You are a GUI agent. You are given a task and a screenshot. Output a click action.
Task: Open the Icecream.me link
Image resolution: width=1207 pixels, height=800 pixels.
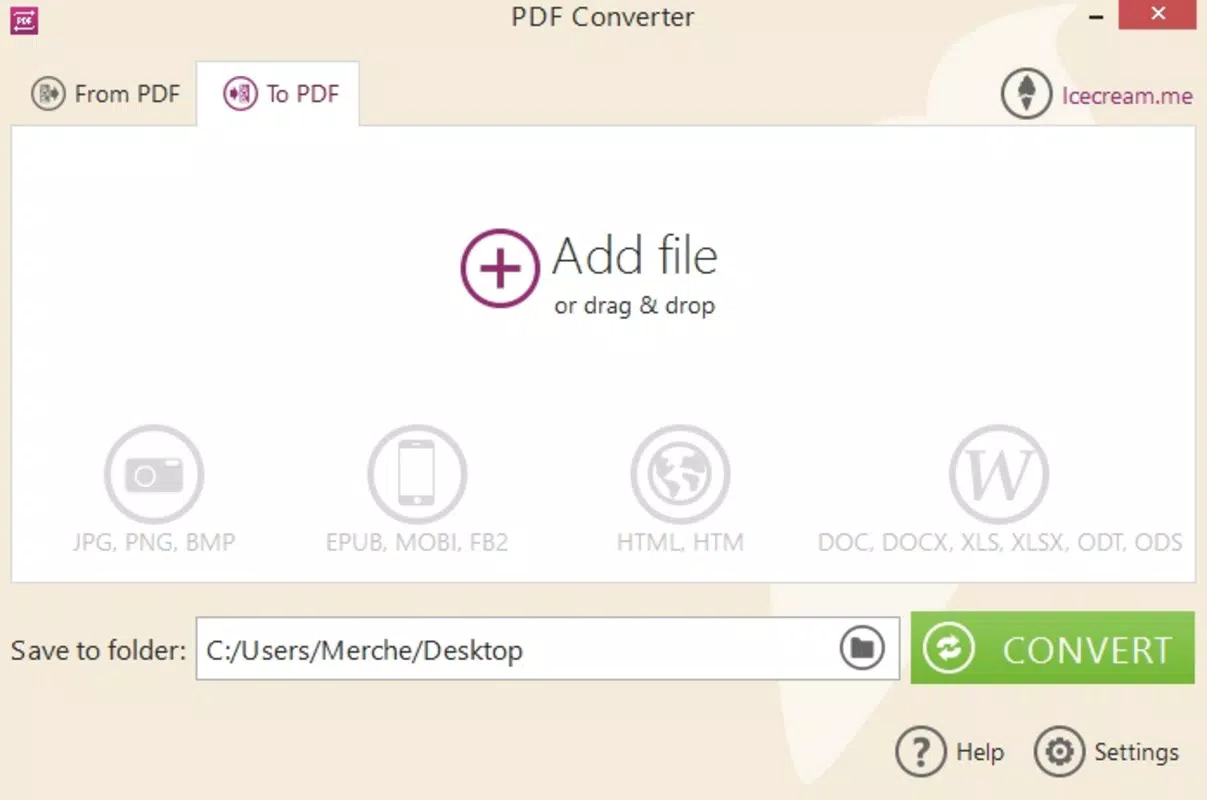1127,96
